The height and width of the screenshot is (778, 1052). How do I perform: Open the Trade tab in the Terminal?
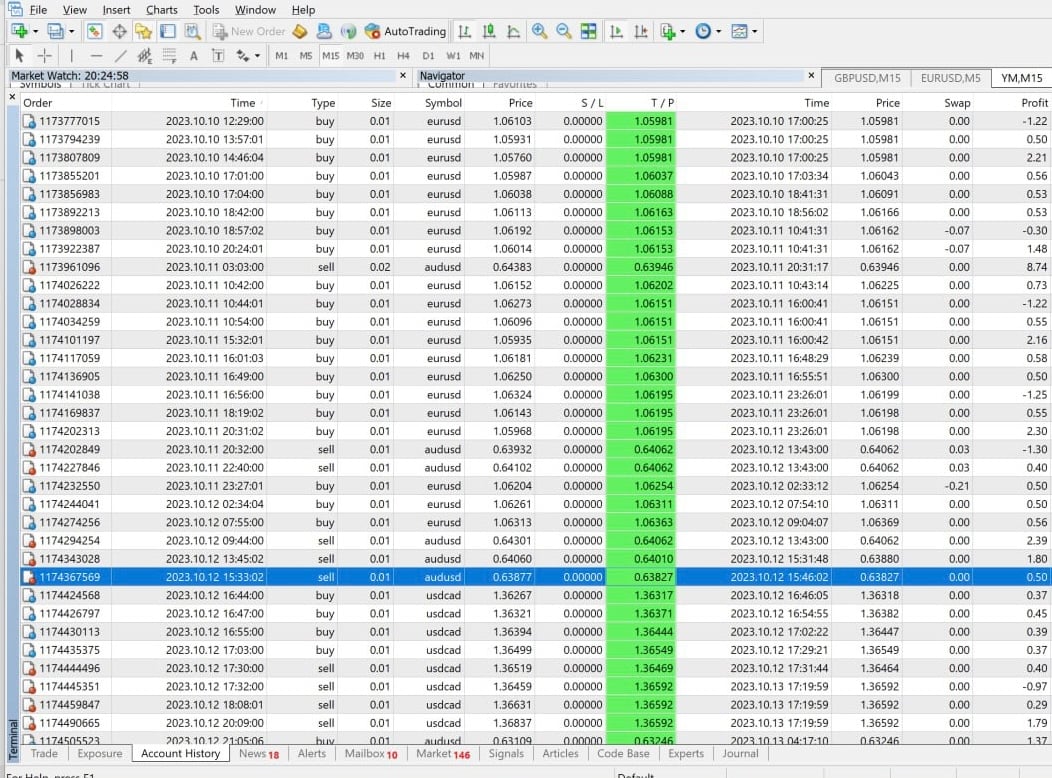[44, 753]
